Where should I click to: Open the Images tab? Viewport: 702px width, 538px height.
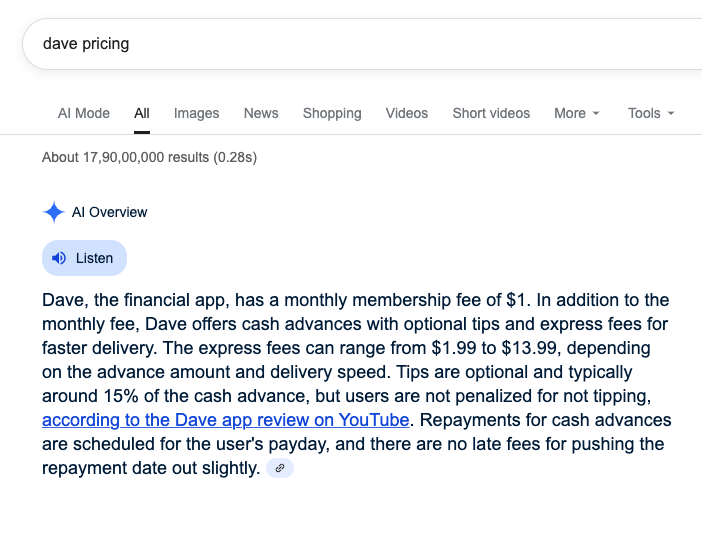click(197, 113)
